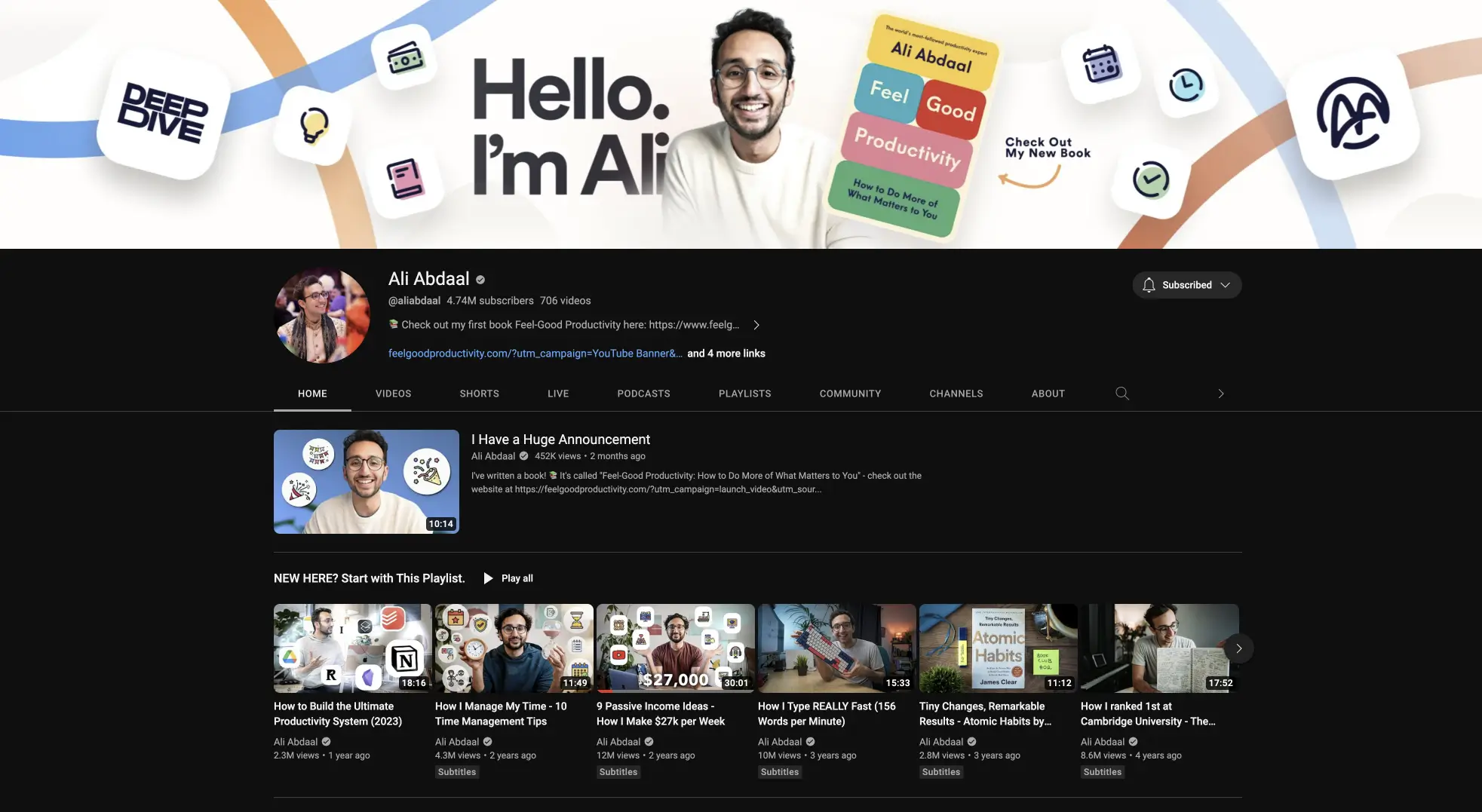Click the Play all label
1482x812 pixels.
click(517, 578)
